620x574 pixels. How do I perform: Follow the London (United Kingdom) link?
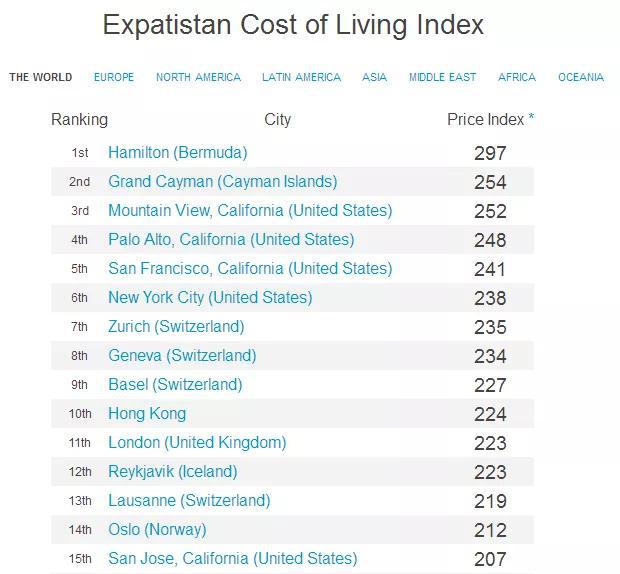click(197, 442)
